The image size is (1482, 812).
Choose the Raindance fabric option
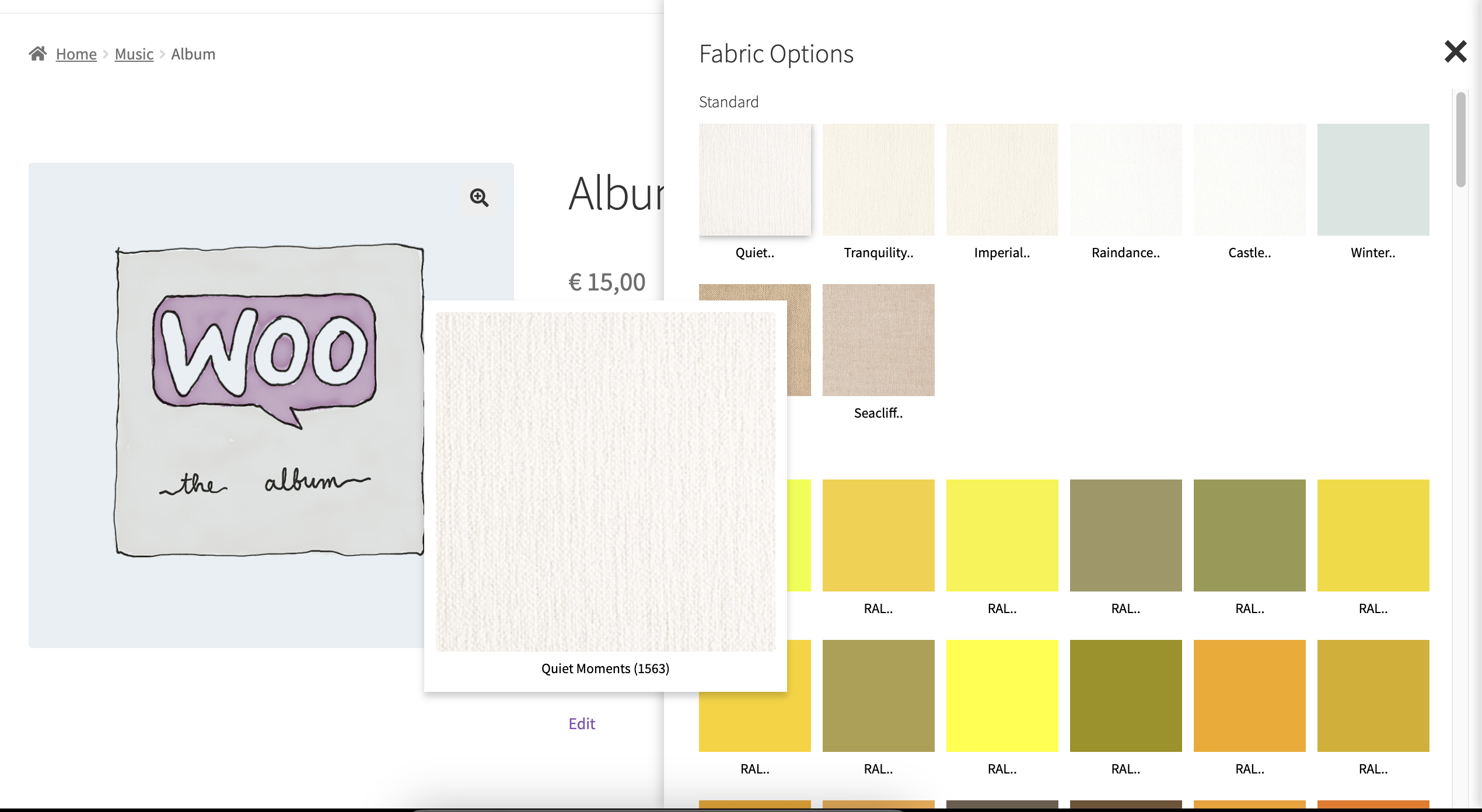1126,180
